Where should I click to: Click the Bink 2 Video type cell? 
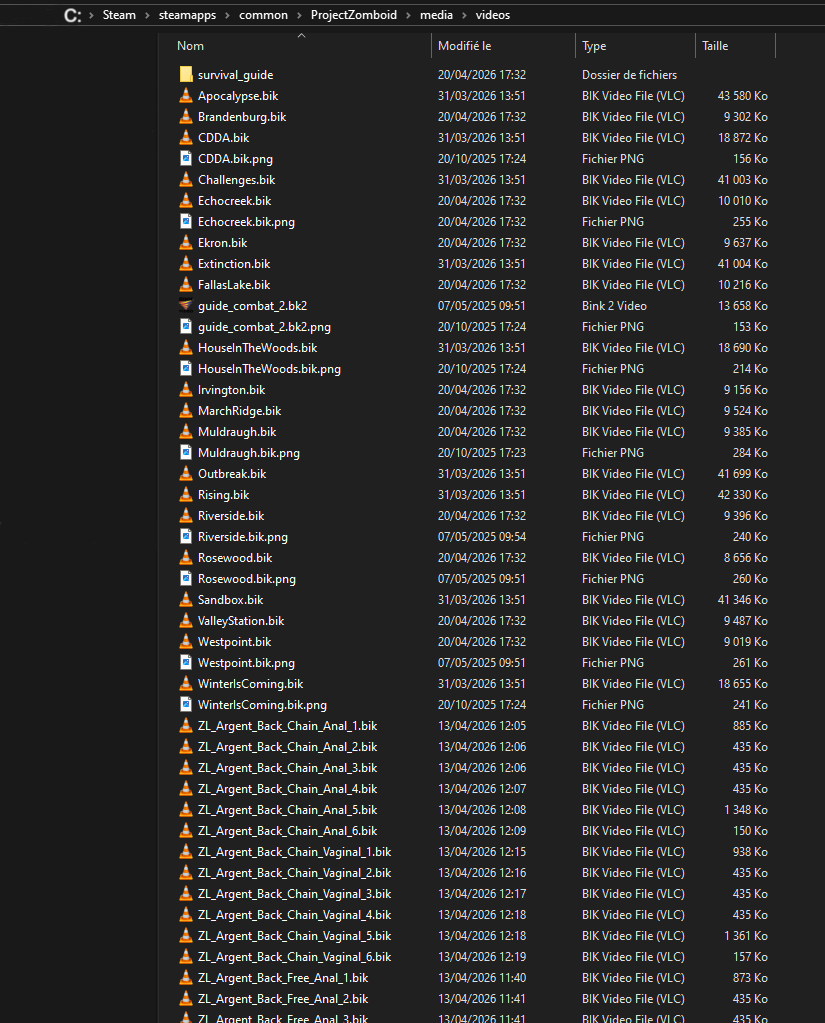[614, 305]
